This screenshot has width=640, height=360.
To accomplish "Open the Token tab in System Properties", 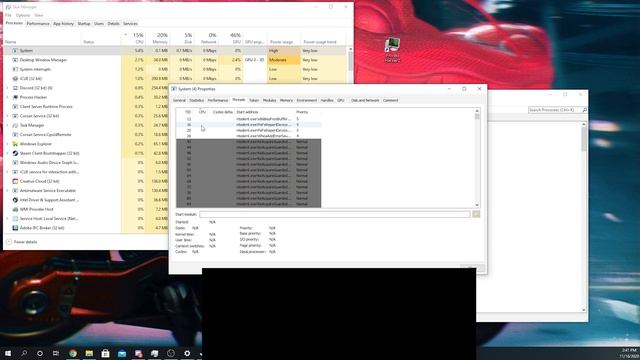I will 254,100.
